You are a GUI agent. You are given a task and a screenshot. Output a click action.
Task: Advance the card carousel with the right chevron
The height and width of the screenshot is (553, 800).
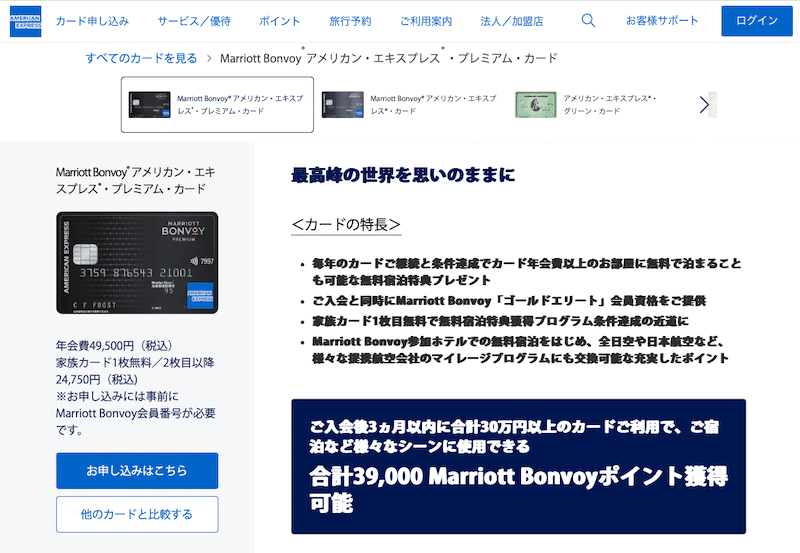(704, 105)
